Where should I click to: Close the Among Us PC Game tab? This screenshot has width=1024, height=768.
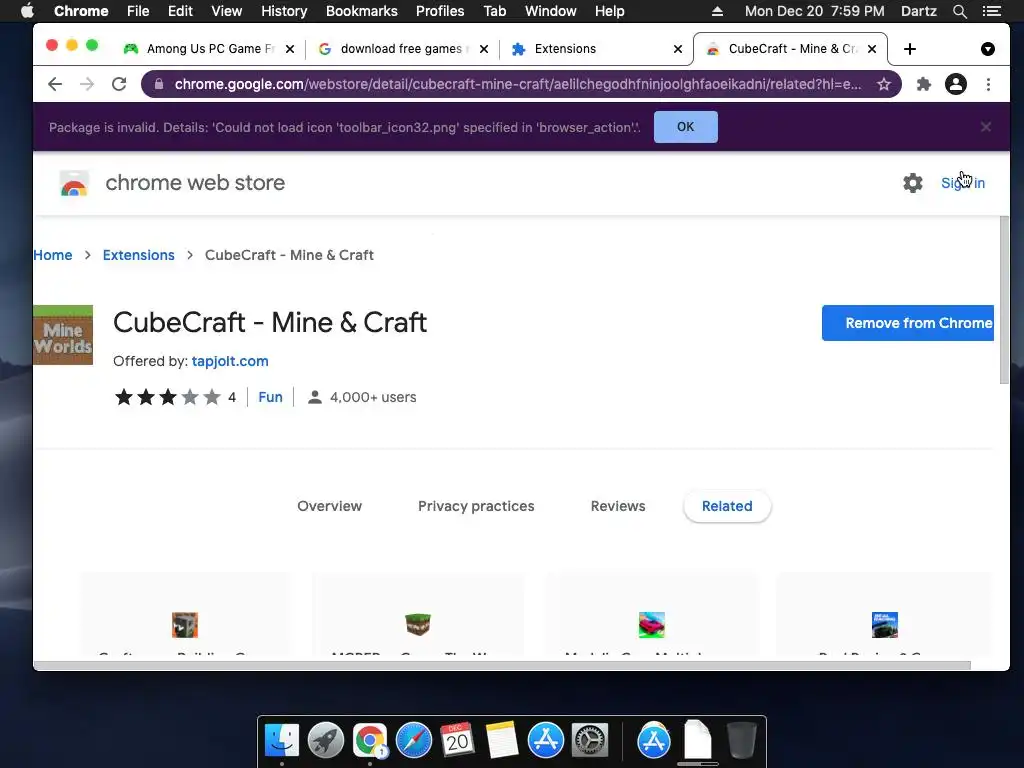[x=290, y=49]
